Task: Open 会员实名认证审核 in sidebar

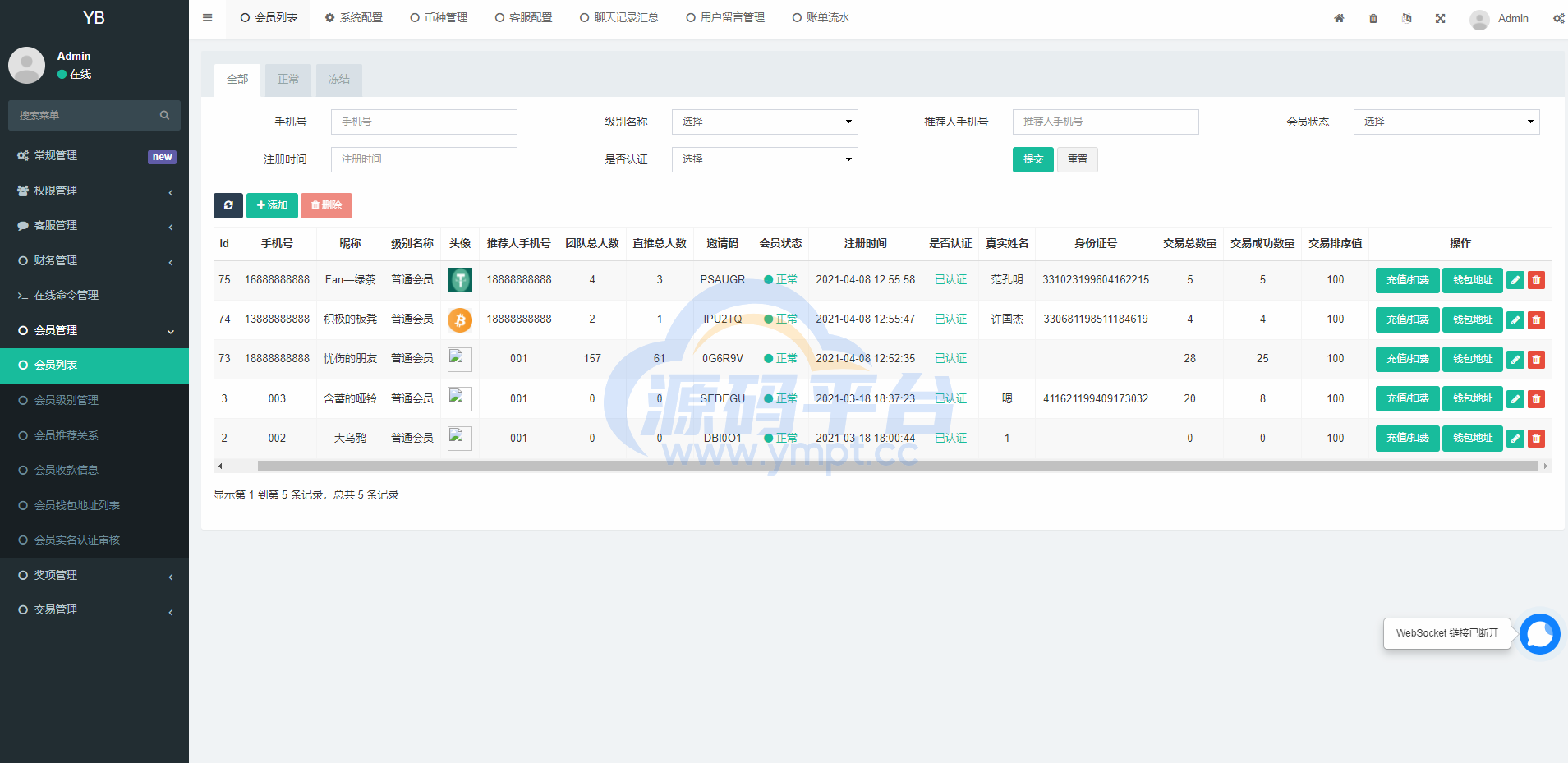Action: [x=94, y=540]
